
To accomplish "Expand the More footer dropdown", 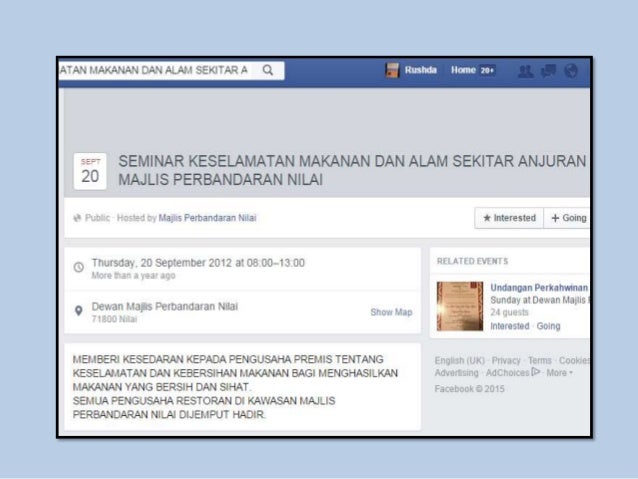I will pos(559,373).
